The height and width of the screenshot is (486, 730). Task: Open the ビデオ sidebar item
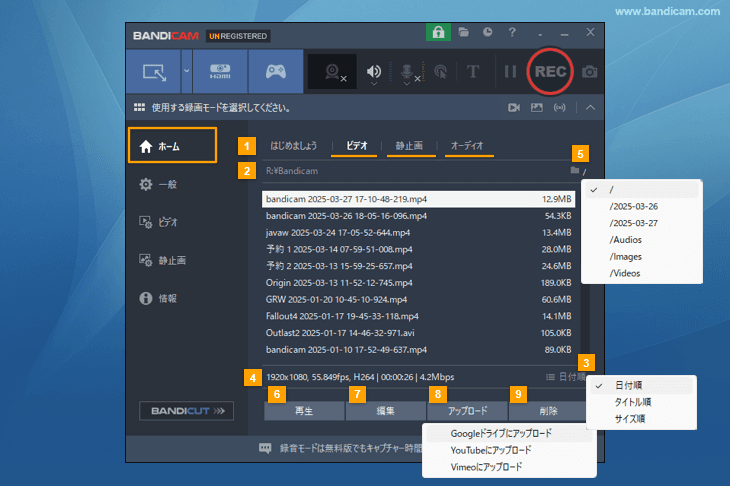tap(158, 222)
